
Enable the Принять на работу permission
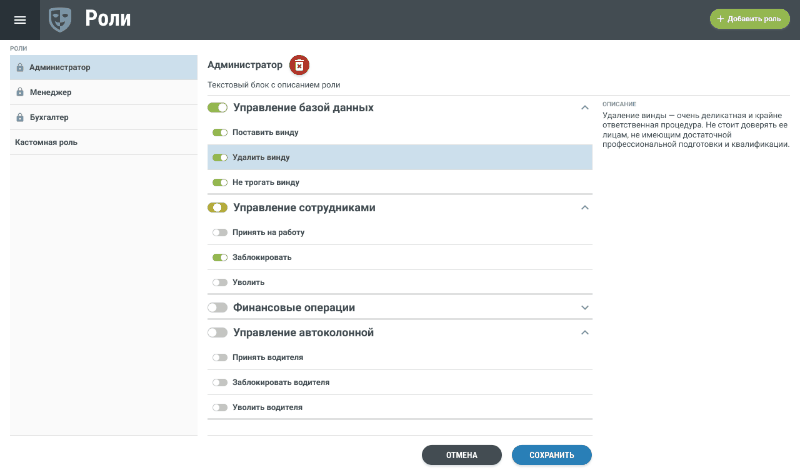pos(220,232)
